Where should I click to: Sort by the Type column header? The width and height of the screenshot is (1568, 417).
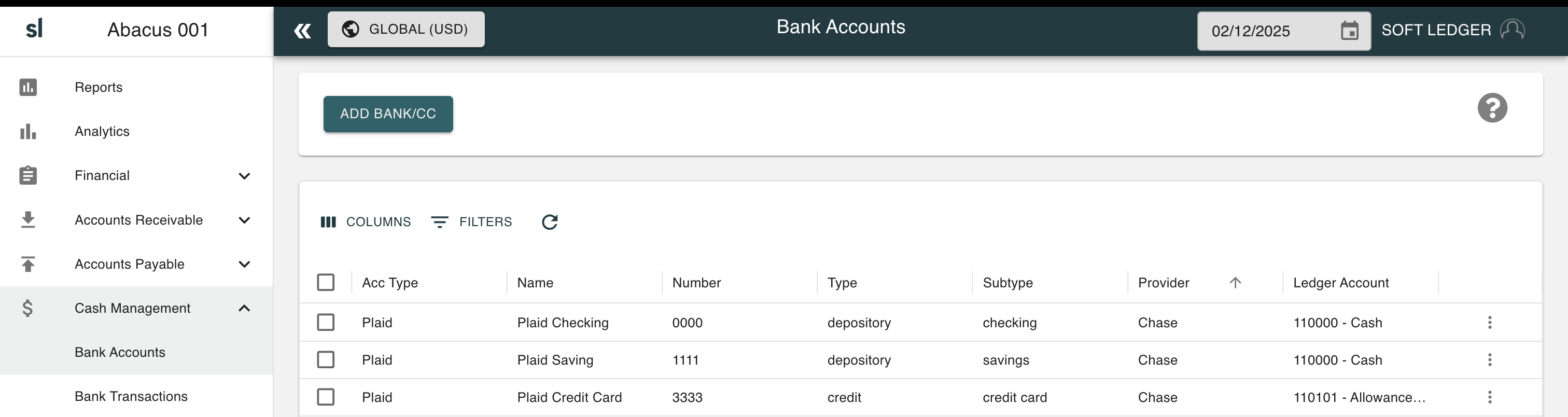click(x=842, y=283)
